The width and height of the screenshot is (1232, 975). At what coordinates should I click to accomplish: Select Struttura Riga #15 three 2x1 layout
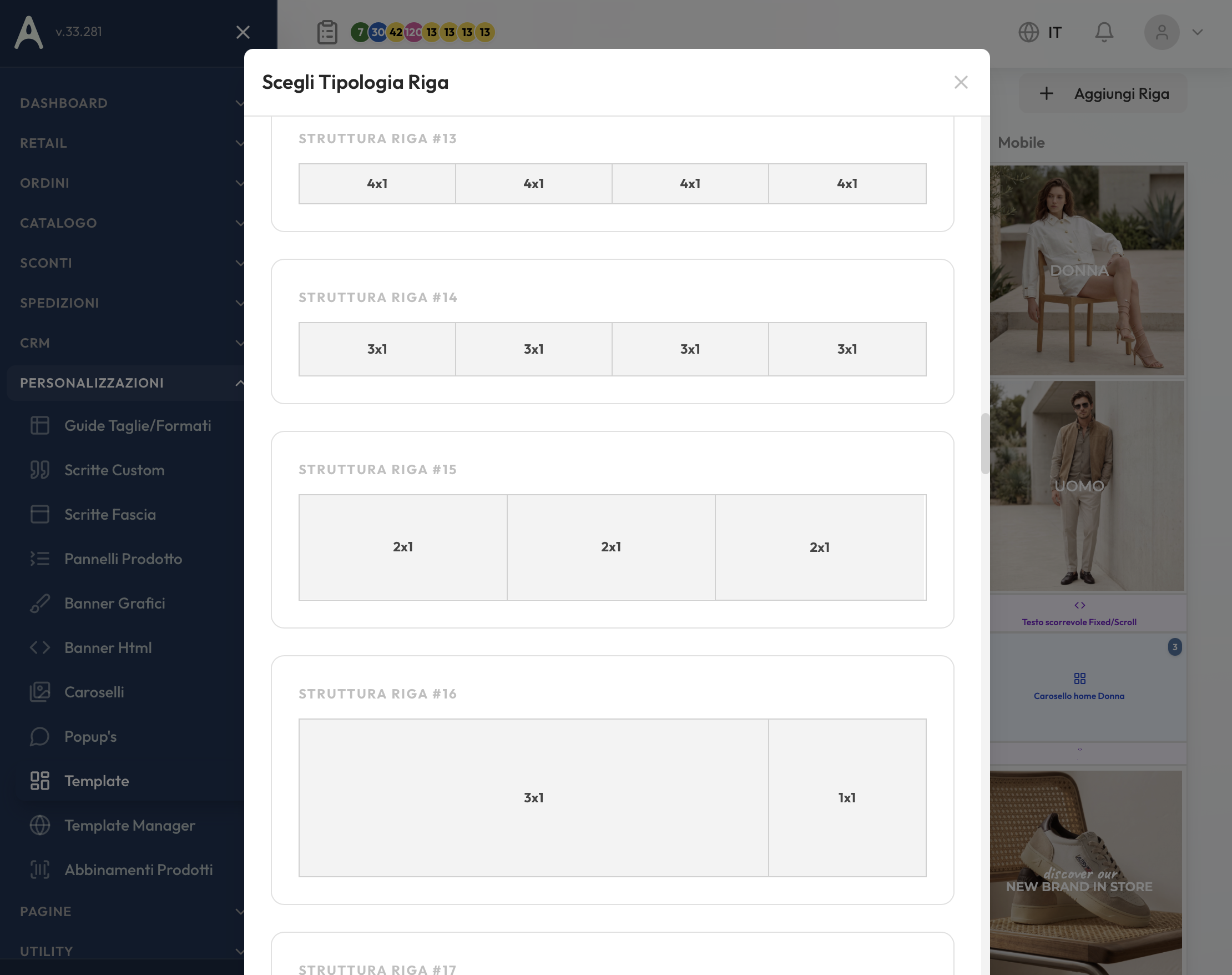coord(612,547)
